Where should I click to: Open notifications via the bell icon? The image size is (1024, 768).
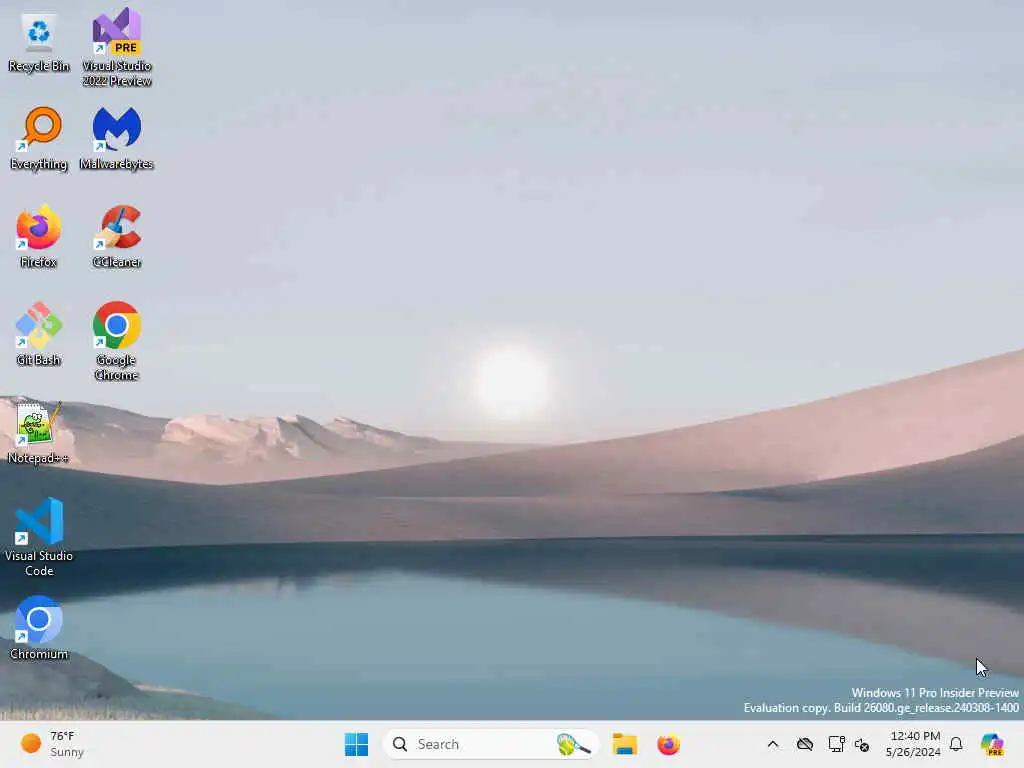[956, 744]
